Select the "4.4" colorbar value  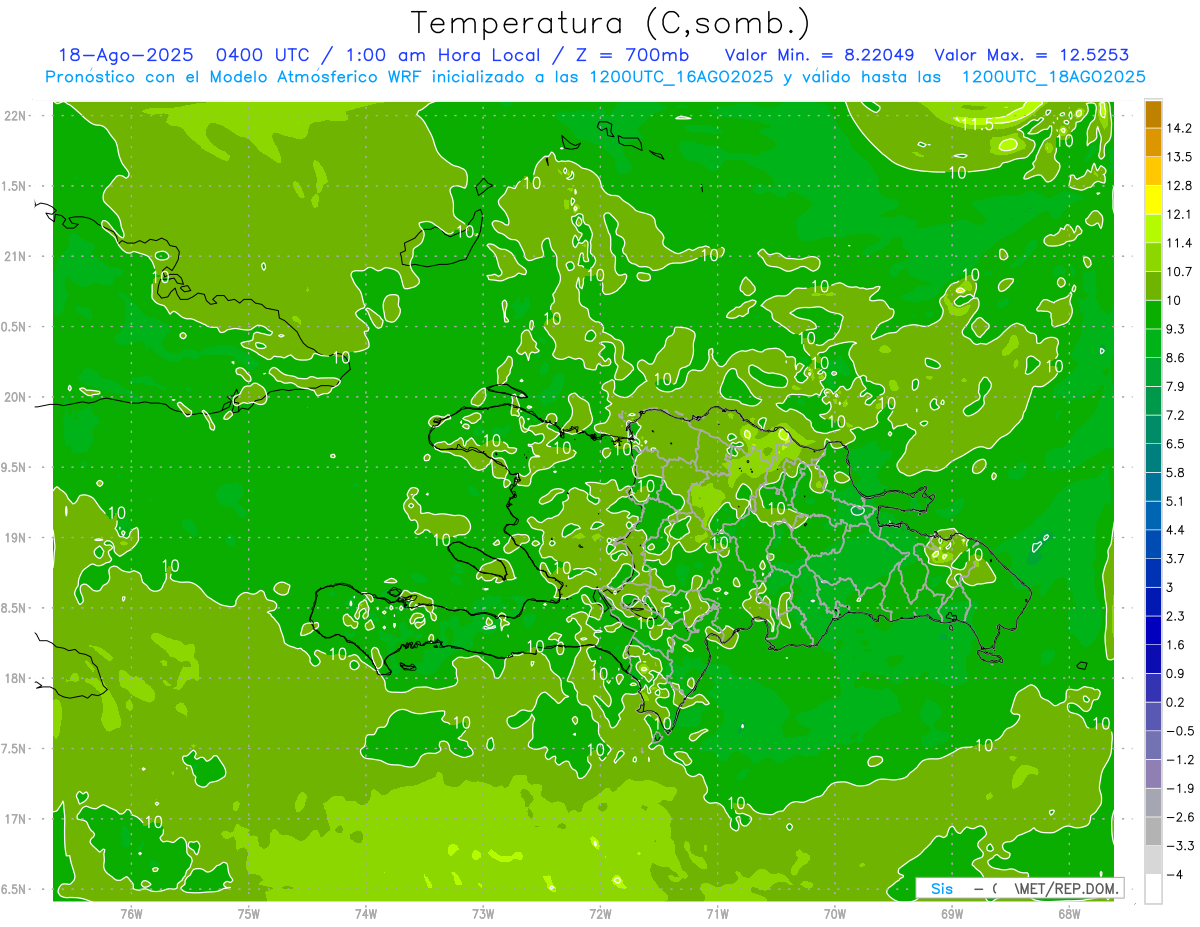click(x=1177, y=530)
